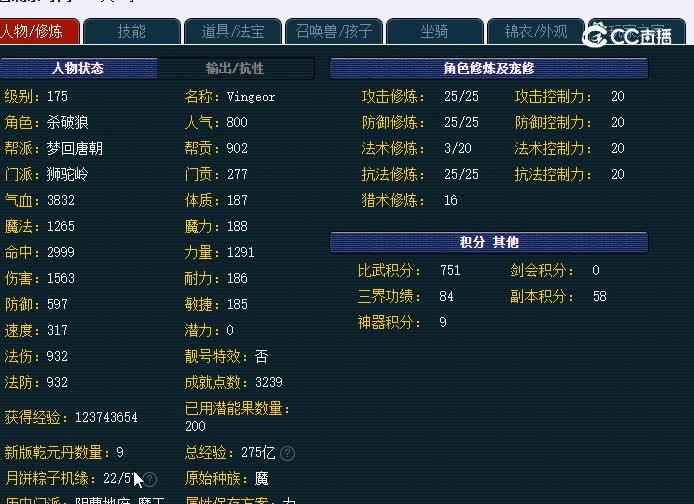This screenshot has height=504, width=694.
Task: Click the 角色修炼及宠修 section header
Action: click(x=489, y=68)
